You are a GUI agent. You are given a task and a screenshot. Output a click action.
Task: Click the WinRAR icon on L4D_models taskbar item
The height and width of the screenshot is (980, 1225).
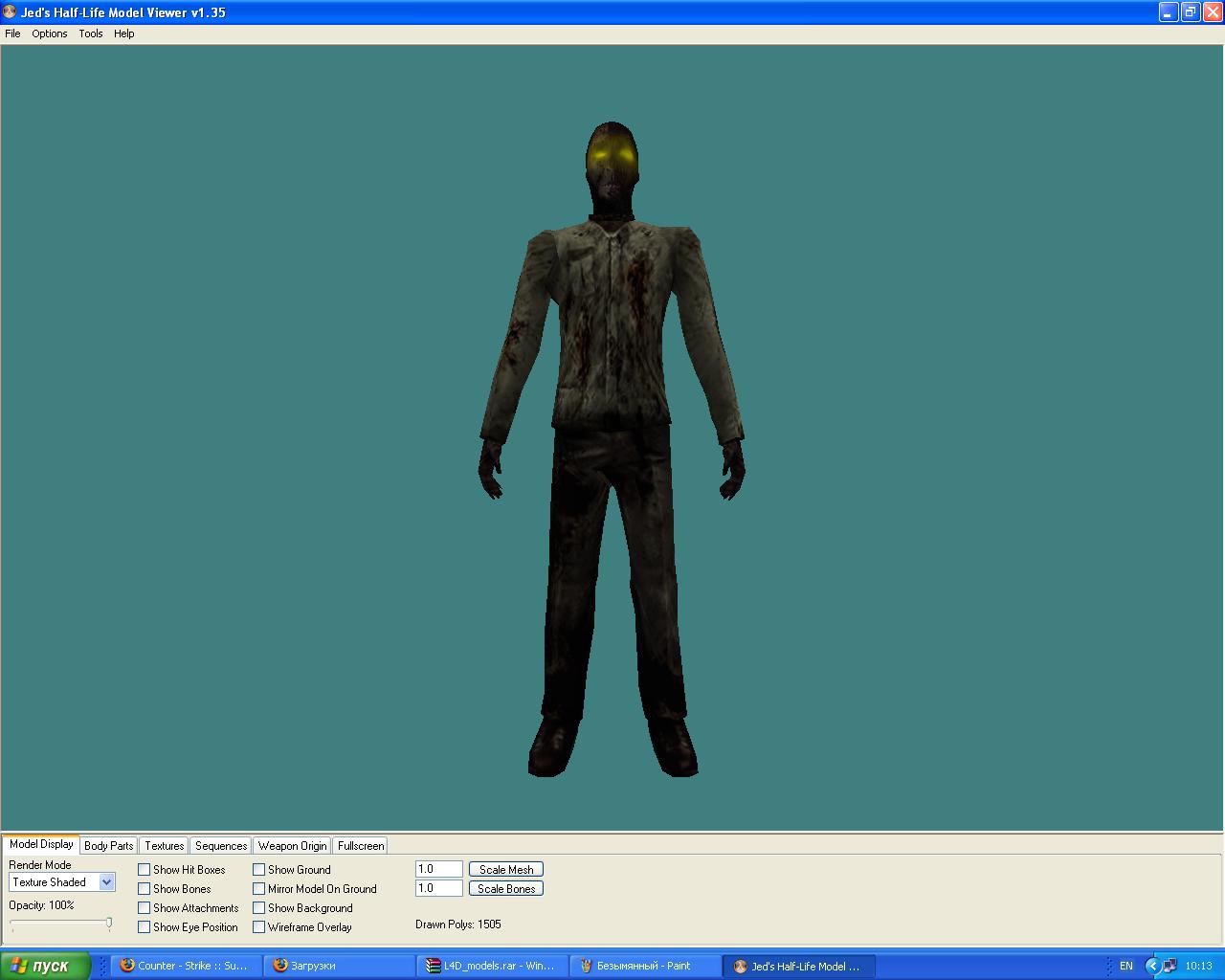pyautogui.click(x=433, y=966)
